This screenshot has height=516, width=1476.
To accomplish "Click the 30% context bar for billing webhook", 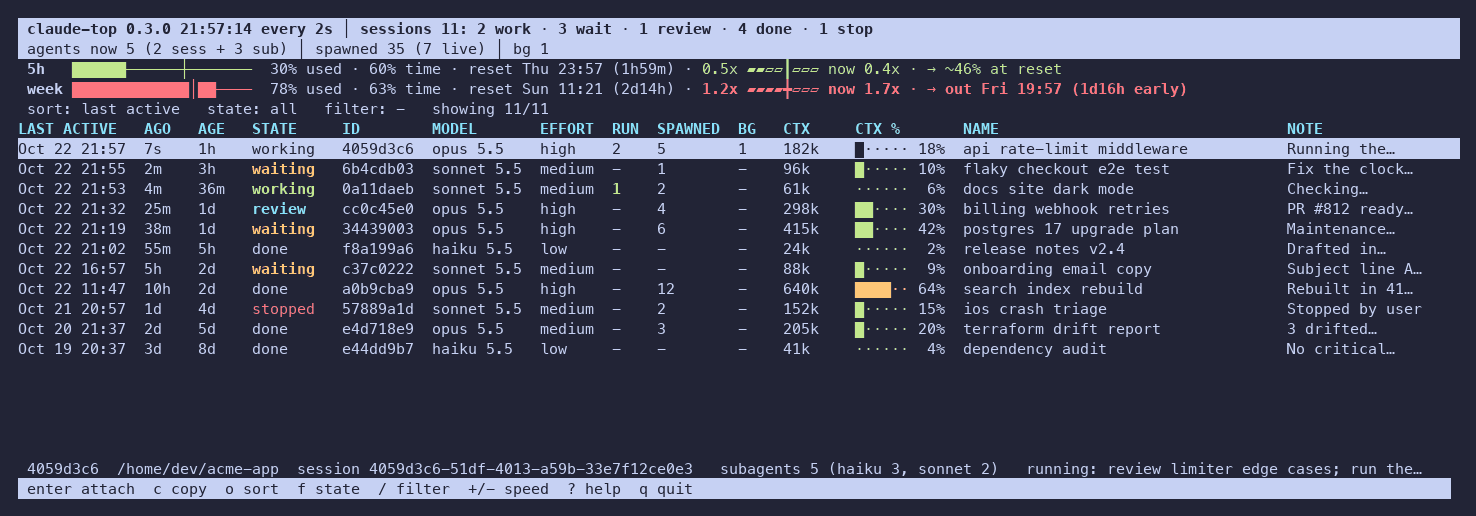I will point(881,209).
